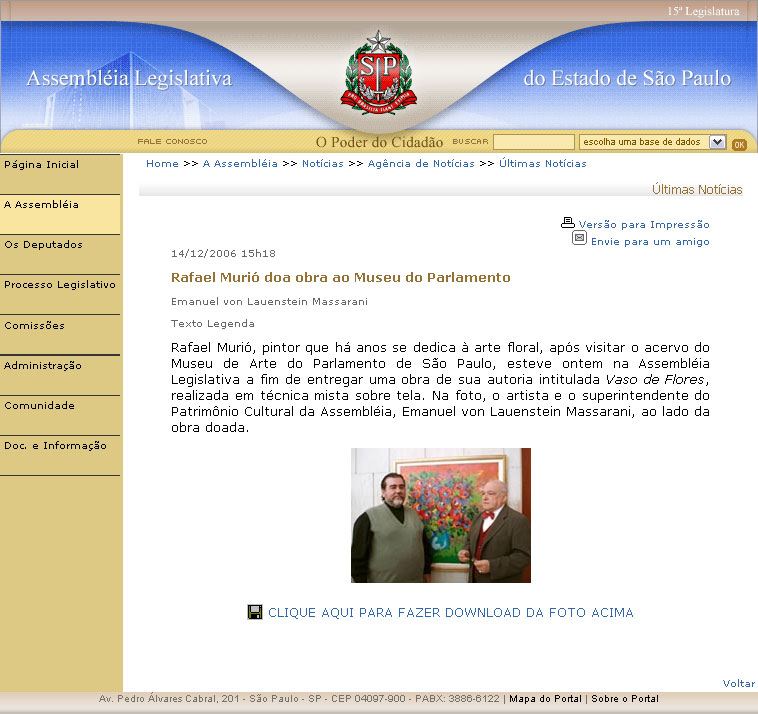758x714 pixels.
Task: Click the Voltar link at bottom right
Action: (x=738, y=683)
